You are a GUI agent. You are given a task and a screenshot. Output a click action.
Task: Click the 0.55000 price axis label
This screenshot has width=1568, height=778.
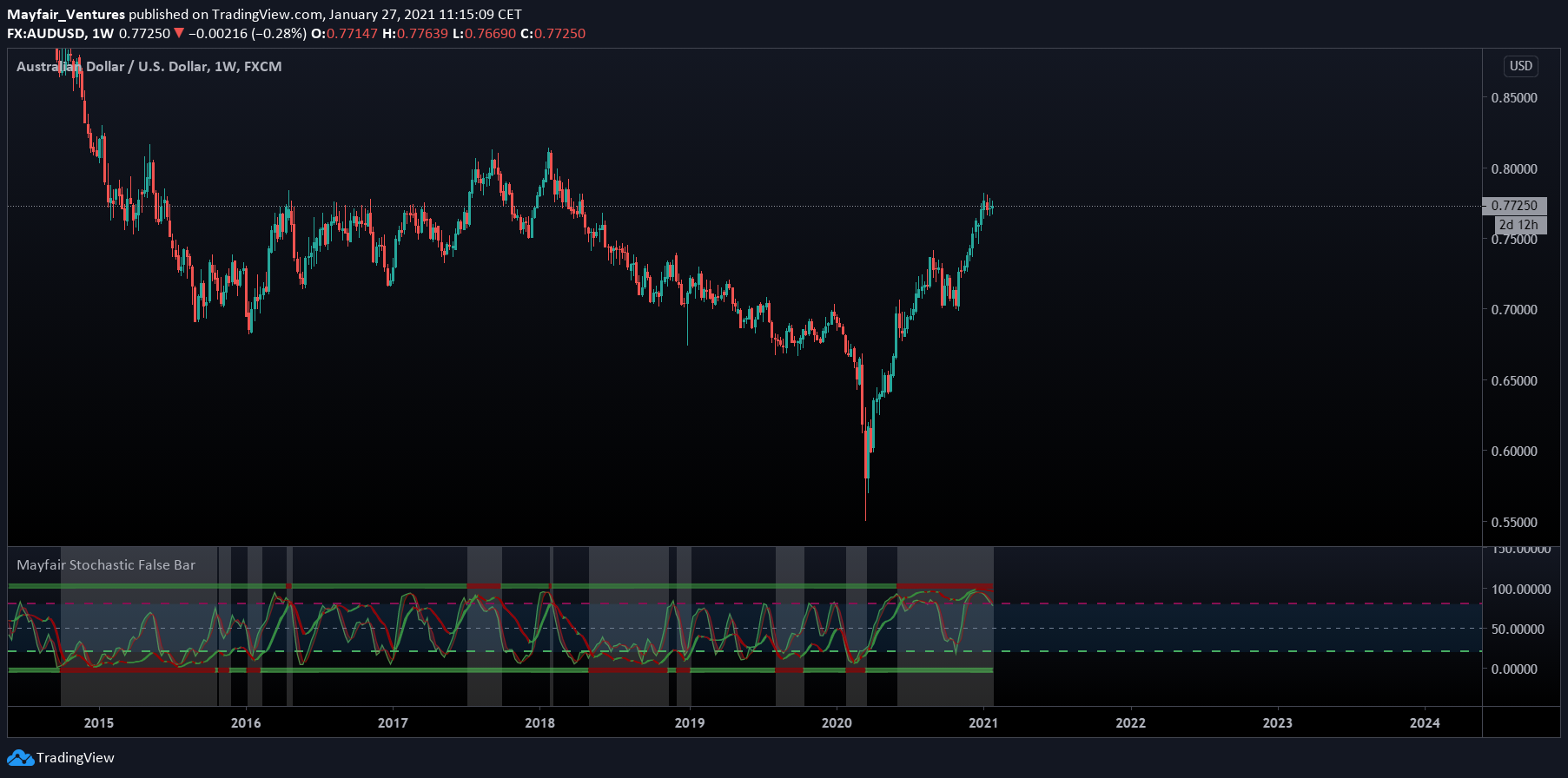click(1514, 523)
